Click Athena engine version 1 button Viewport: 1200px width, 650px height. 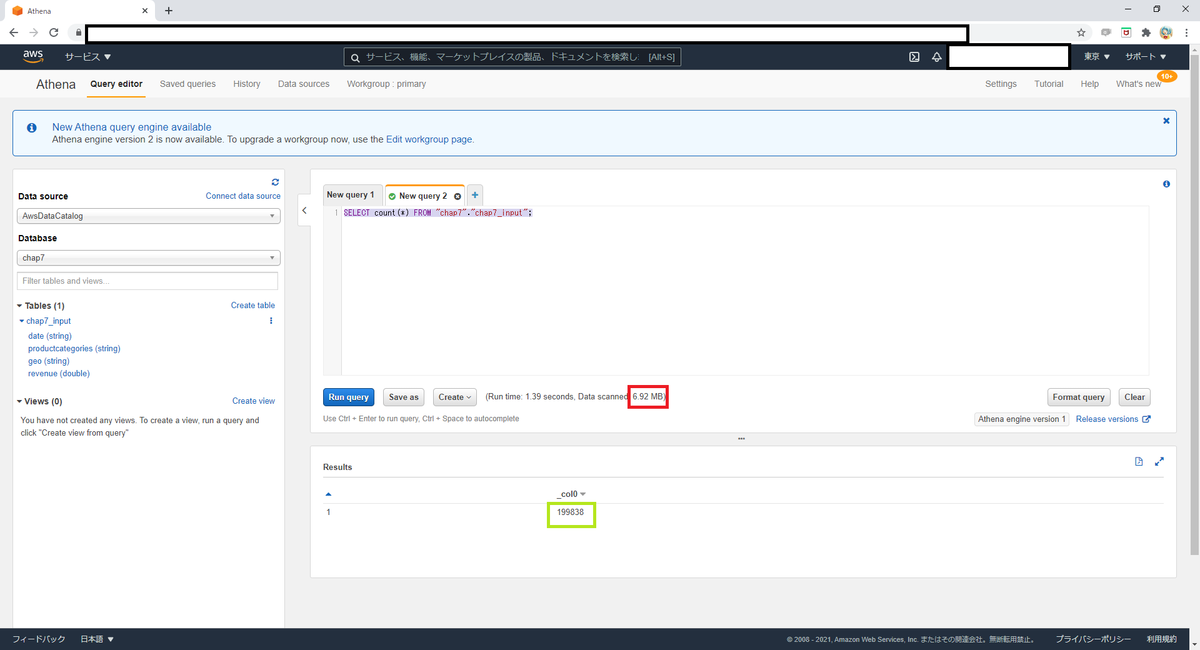click(1022, 419)
